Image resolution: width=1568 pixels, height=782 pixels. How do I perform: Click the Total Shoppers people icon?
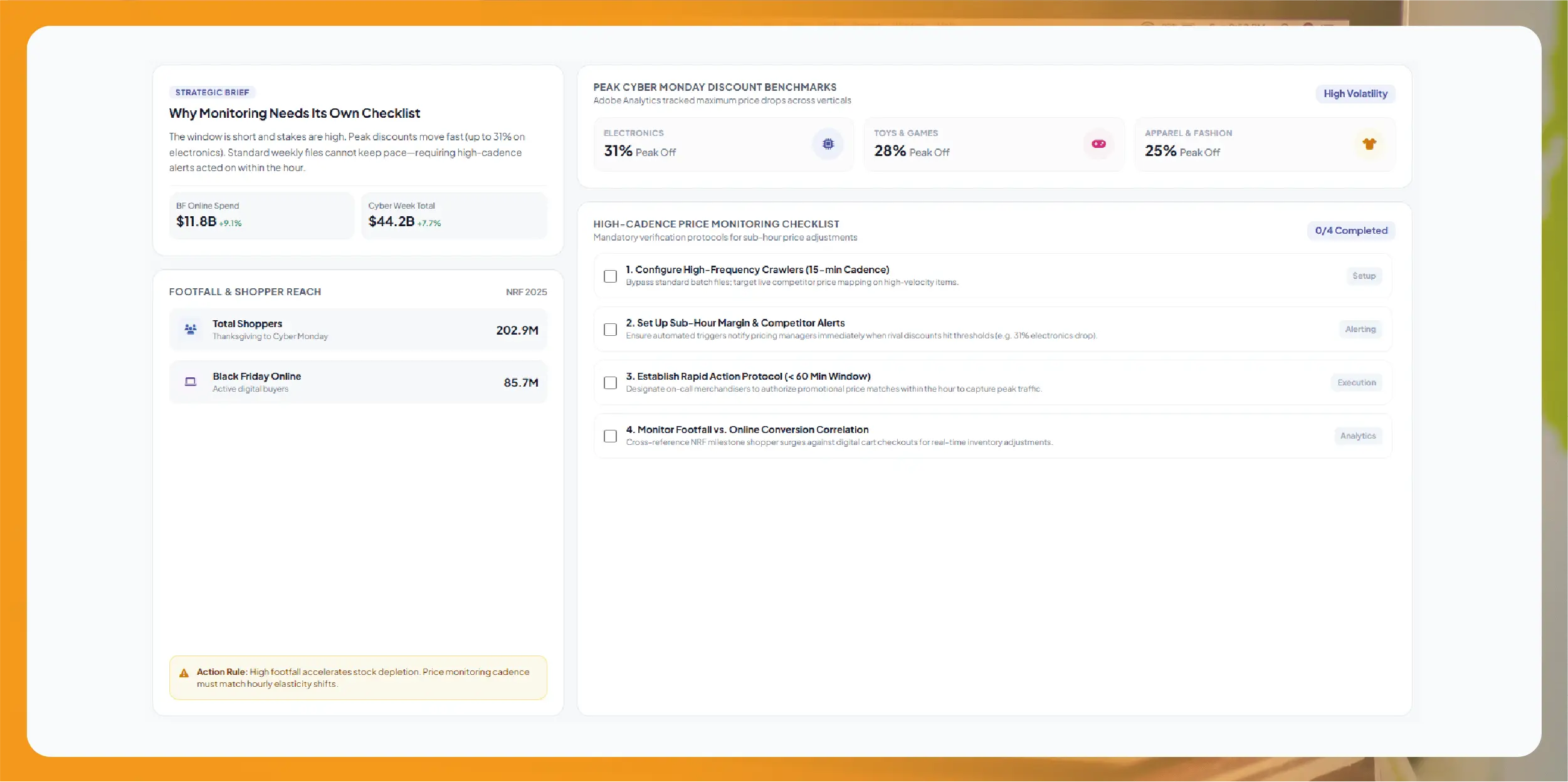[x=191, y=329]
